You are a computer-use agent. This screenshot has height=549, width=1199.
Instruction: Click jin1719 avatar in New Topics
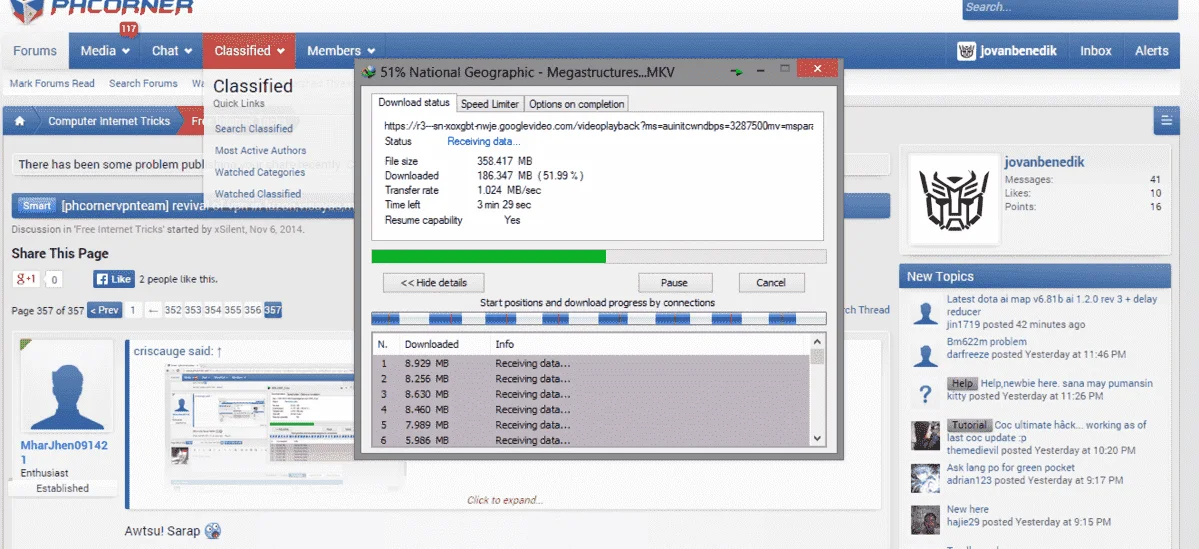click(925, 312)
